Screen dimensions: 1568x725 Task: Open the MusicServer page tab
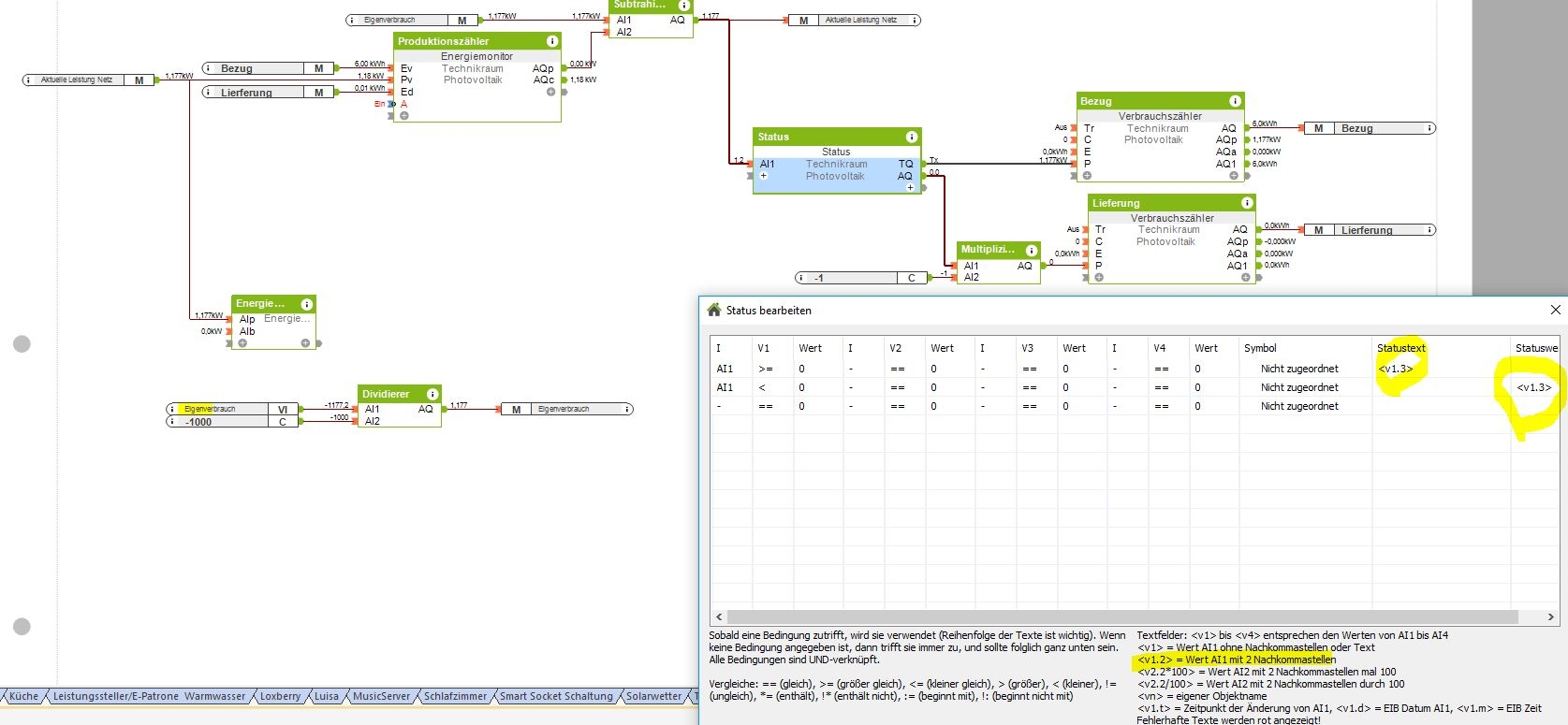point(381,696)
